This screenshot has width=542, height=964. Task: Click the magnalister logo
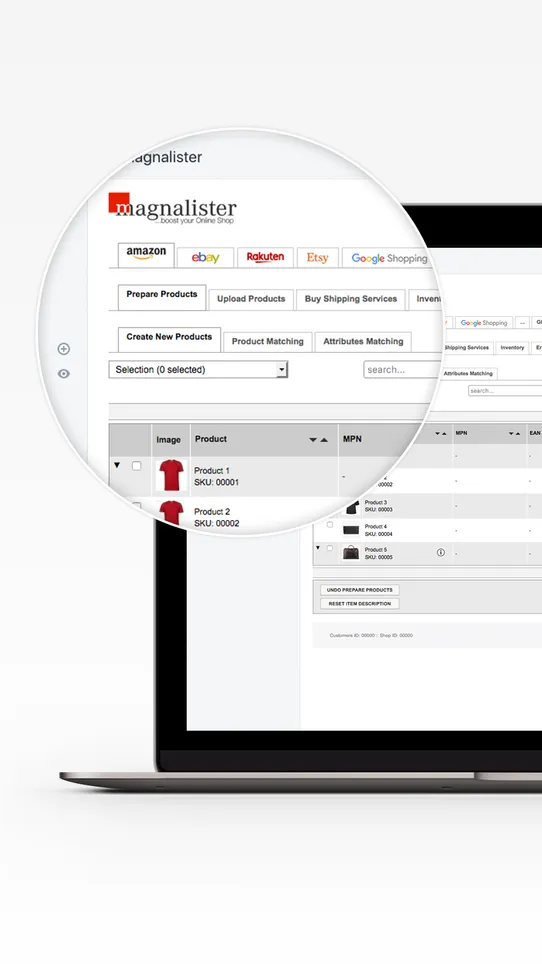(172, 209)
